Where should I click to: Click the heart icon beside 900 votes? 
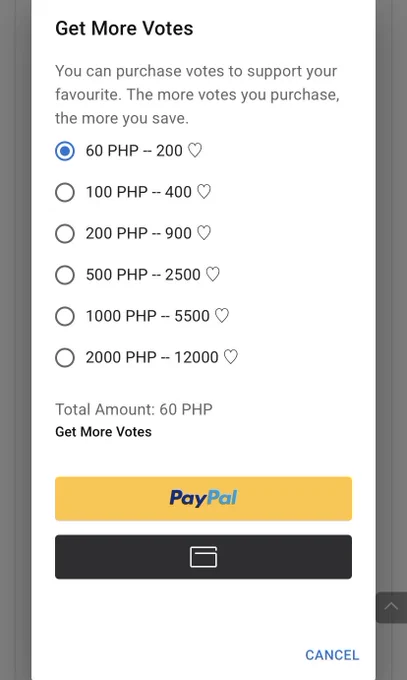(x=204, y=233)
